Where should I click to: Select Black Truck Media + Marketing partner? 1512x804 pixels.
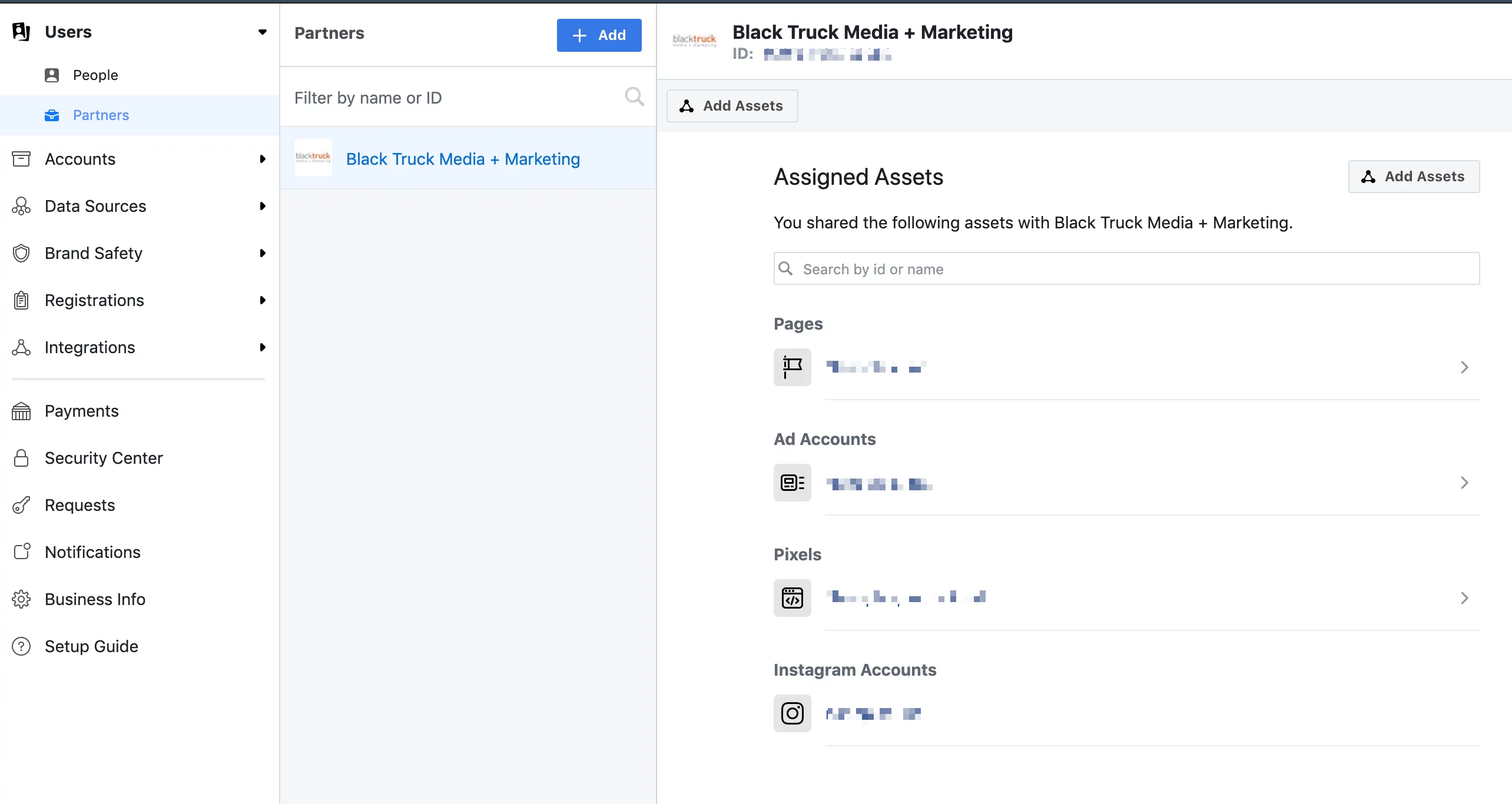(x=468, y=158)
